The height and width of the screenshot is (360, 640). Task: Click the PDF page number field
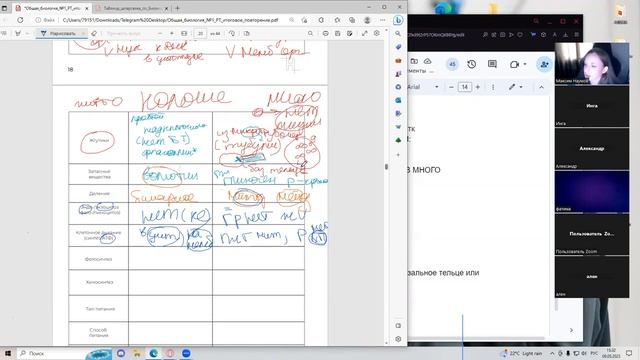[200, 33]
